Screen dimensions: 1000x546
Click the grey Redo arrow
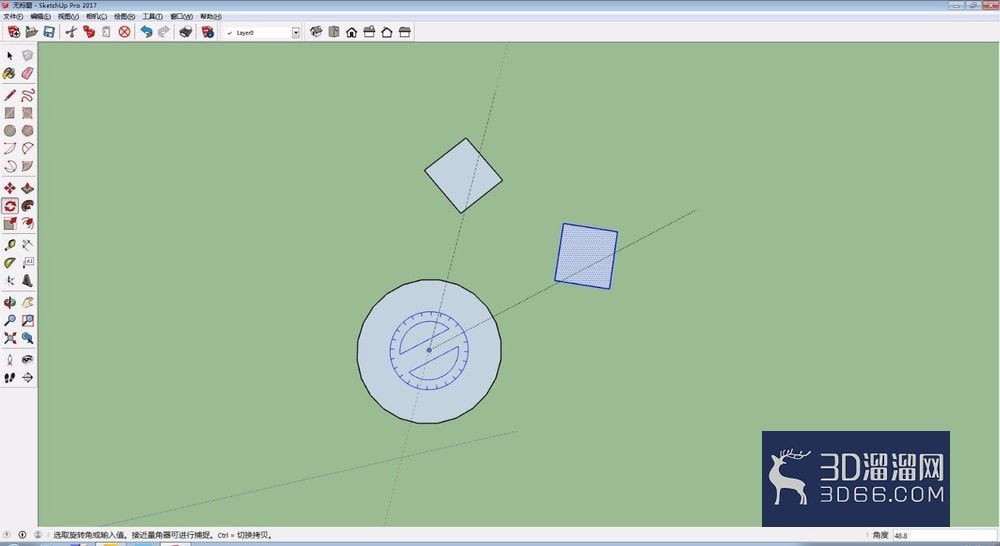click(164, 32)
